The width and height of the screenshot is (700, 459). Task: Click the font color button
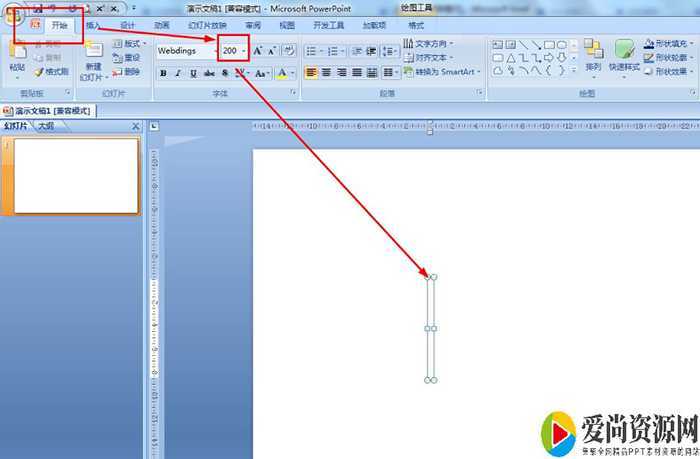(x=283, y=73)
